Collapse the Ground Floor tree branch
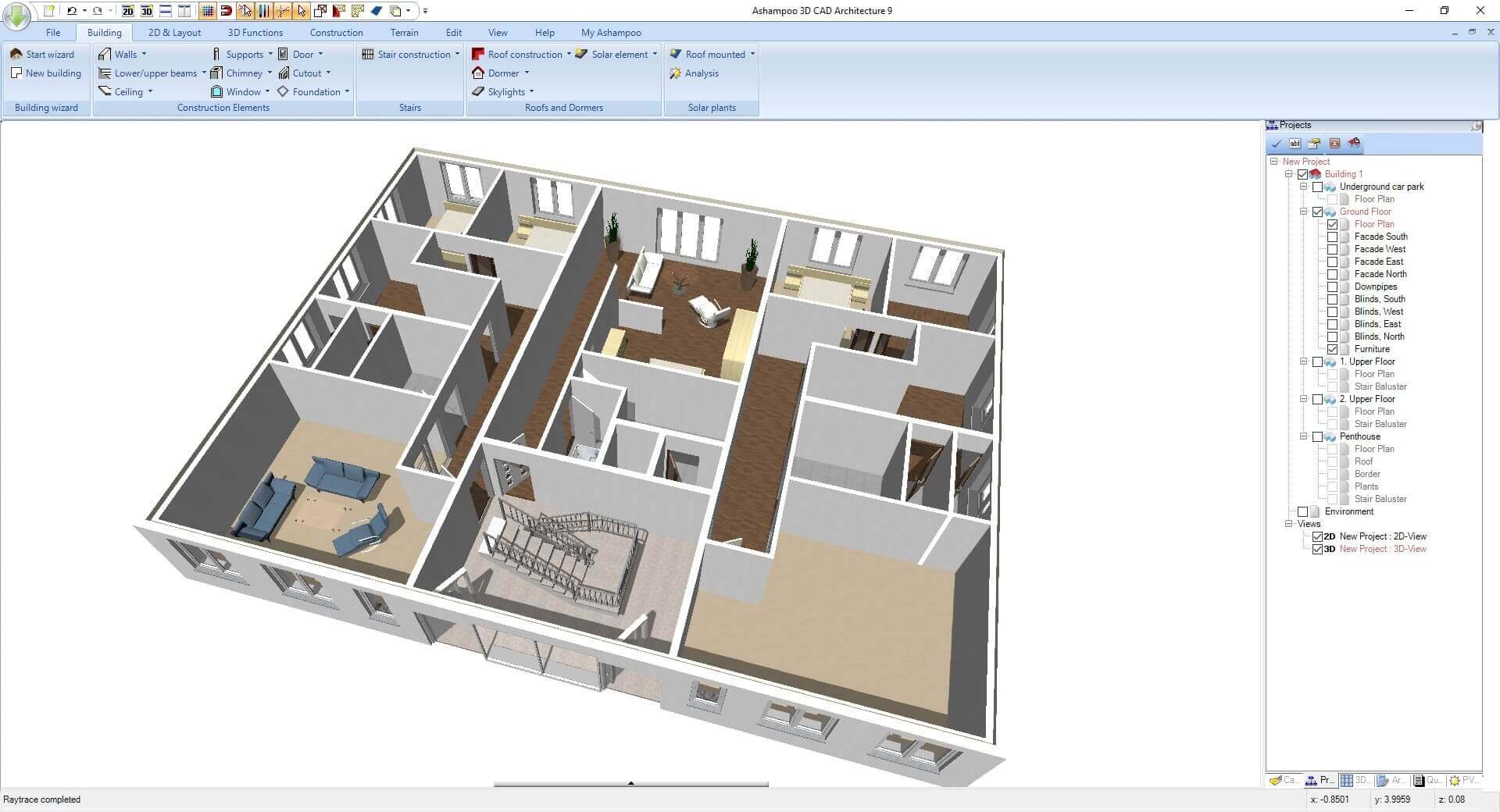The height and width of the screenshot is (812, 1500). click(1303, 212)
